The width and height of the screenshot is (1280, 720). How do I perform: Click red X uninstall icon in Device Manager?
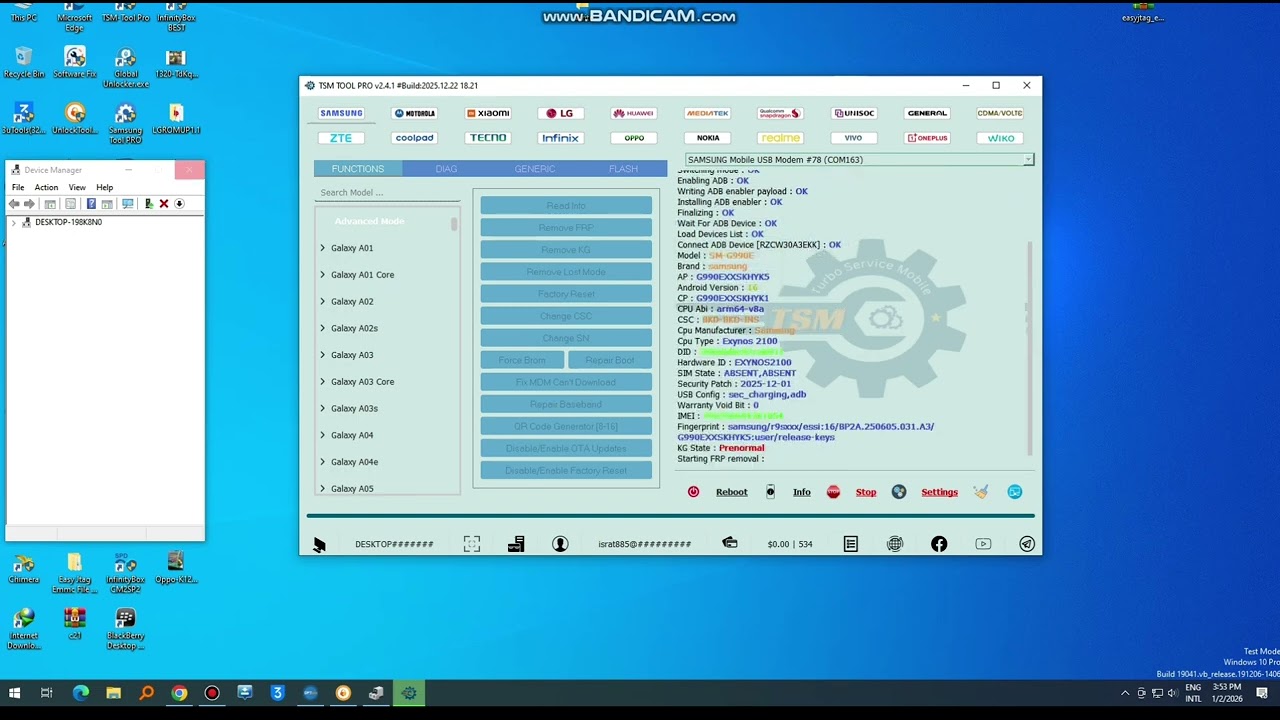pyautogui.click(x=164, y=204)
